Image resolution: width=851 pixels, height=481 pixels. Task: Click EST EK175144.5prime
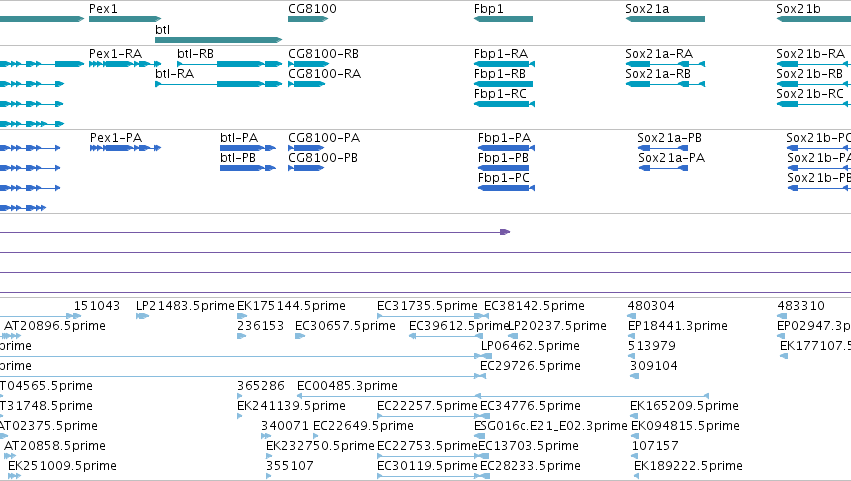(x=291, y=306)
